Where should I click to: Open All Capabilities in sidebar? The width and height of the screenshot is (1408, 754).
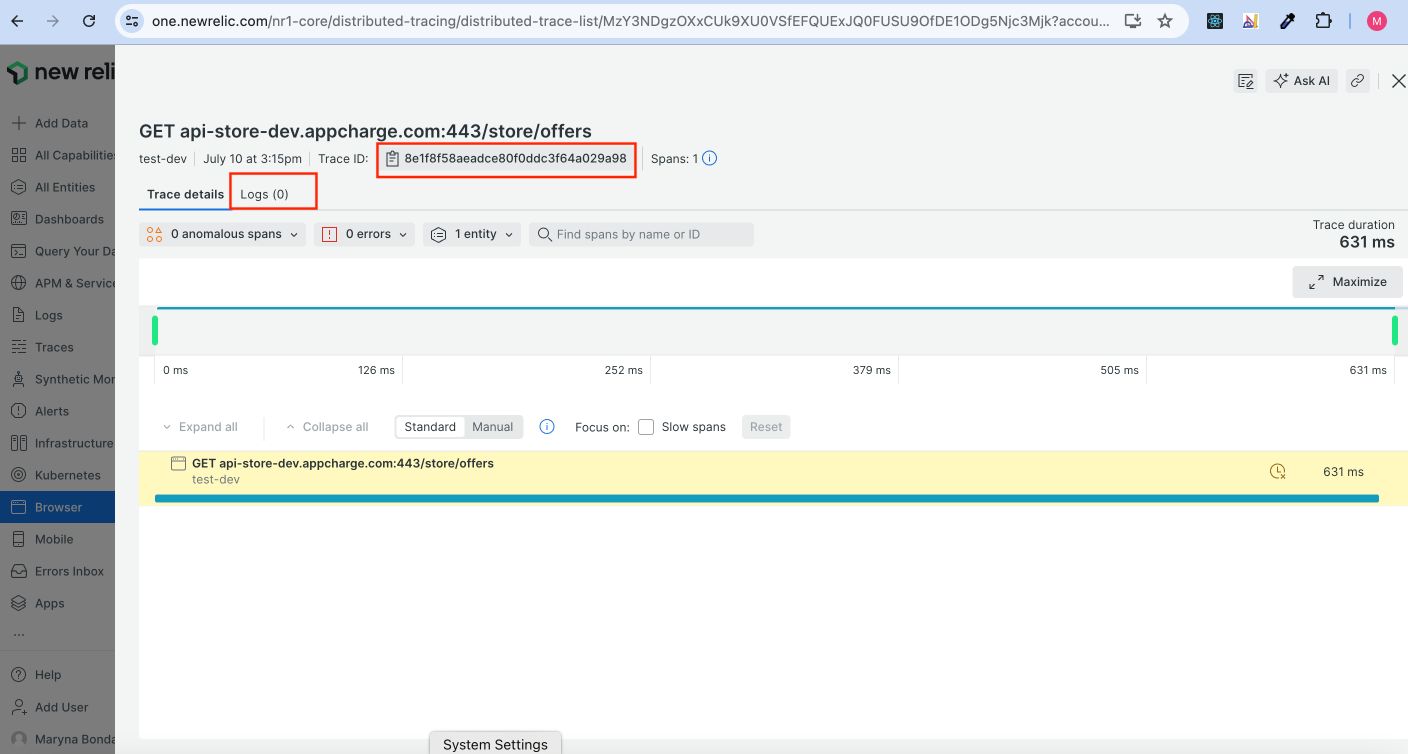(58, 155)
